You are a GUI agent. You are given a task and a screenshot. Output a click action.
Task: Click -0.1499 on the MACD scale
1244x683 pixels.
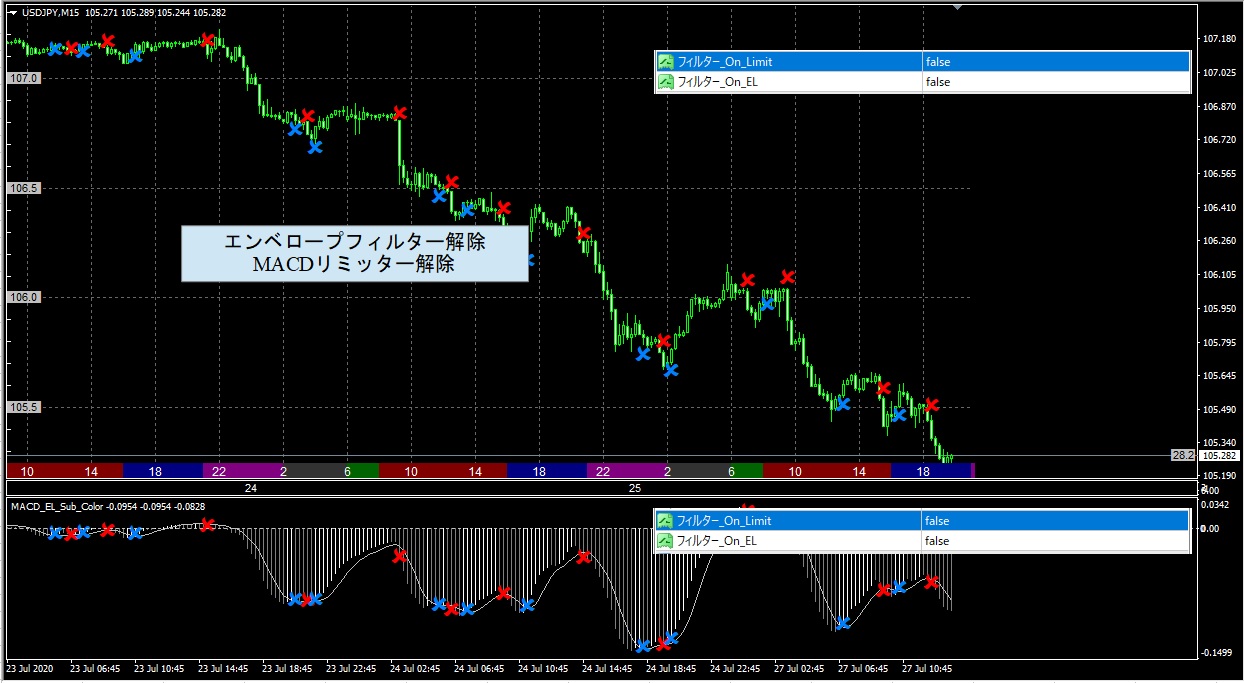1217,653
